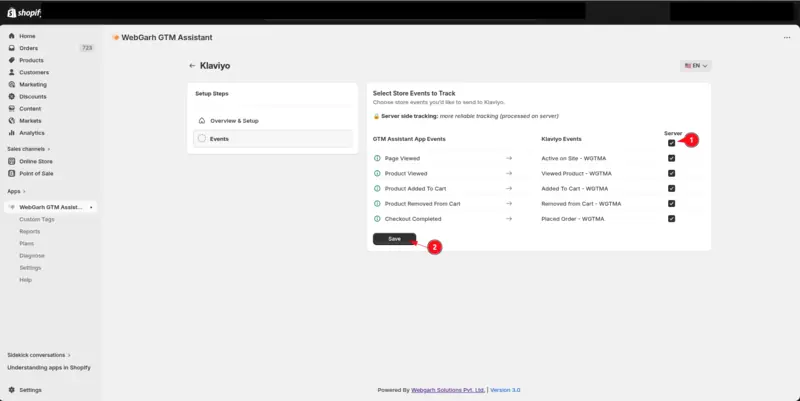Click the Online Store icon
The height and width of the screenshot is (401, 800).
12,161
